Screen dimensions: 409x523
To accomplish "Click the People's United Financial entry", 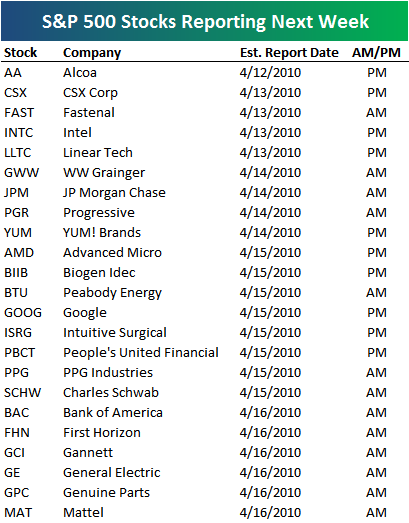I will pos(141,353).
